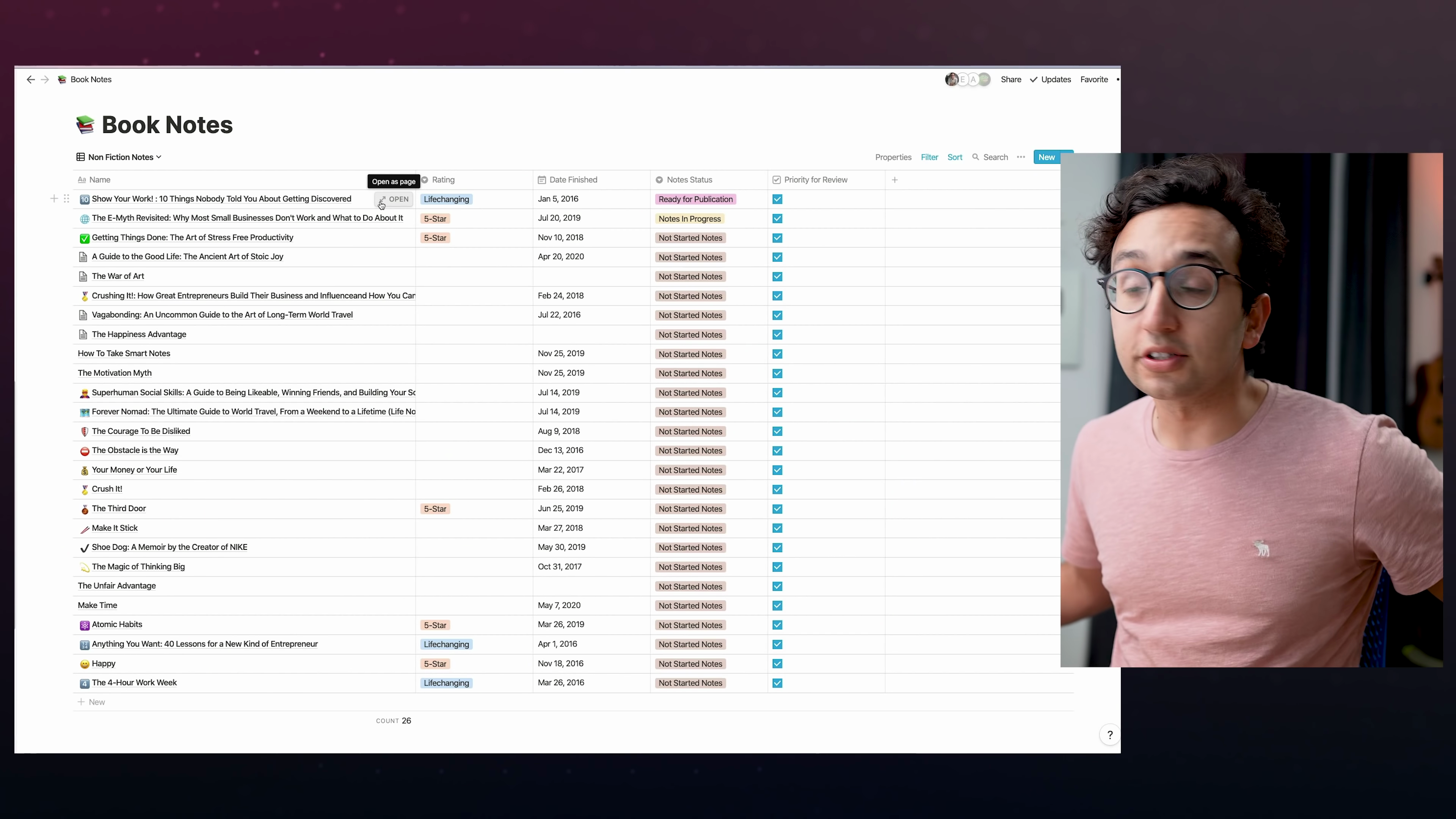Open Notes Status select showing Notes In Progress
Viewport: 1456px width, 819px height.
(690, 219)
